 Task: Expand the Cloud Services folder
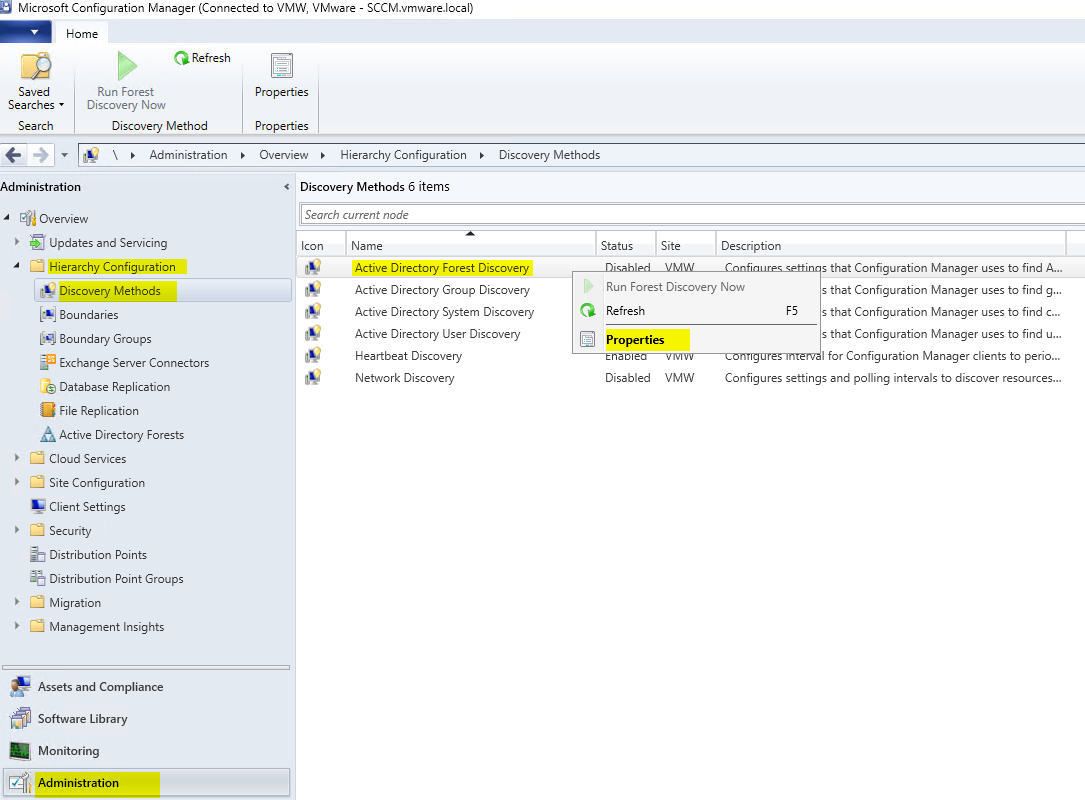point(17,459)
